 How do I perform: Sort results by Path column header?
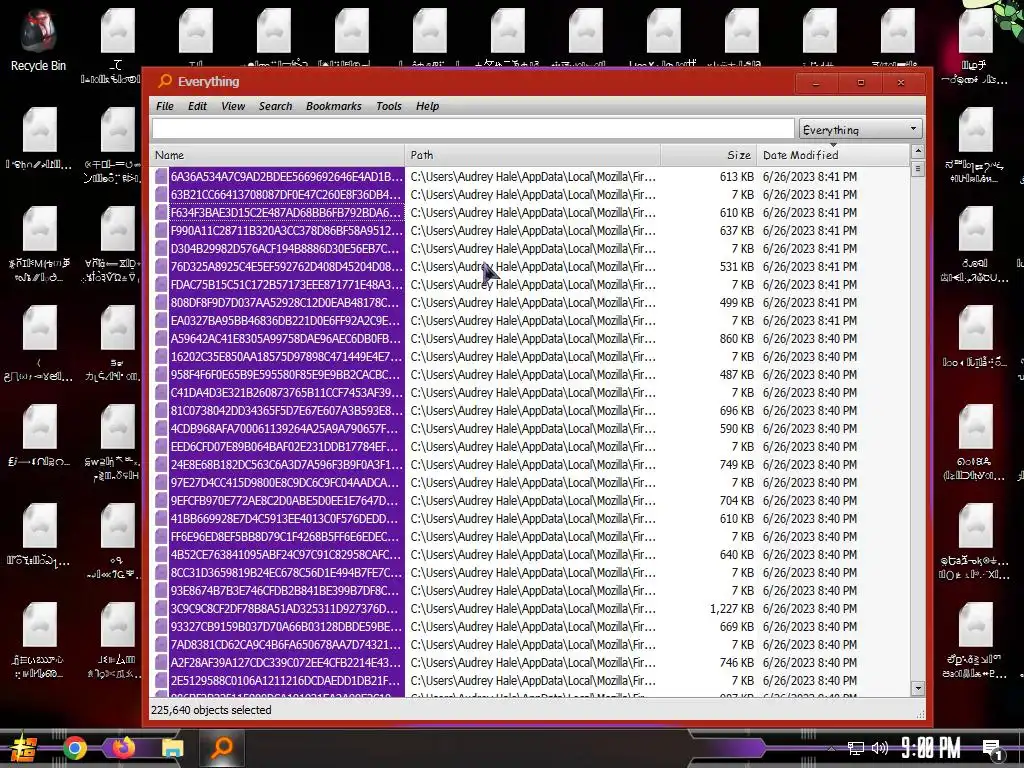pos(532,155)
